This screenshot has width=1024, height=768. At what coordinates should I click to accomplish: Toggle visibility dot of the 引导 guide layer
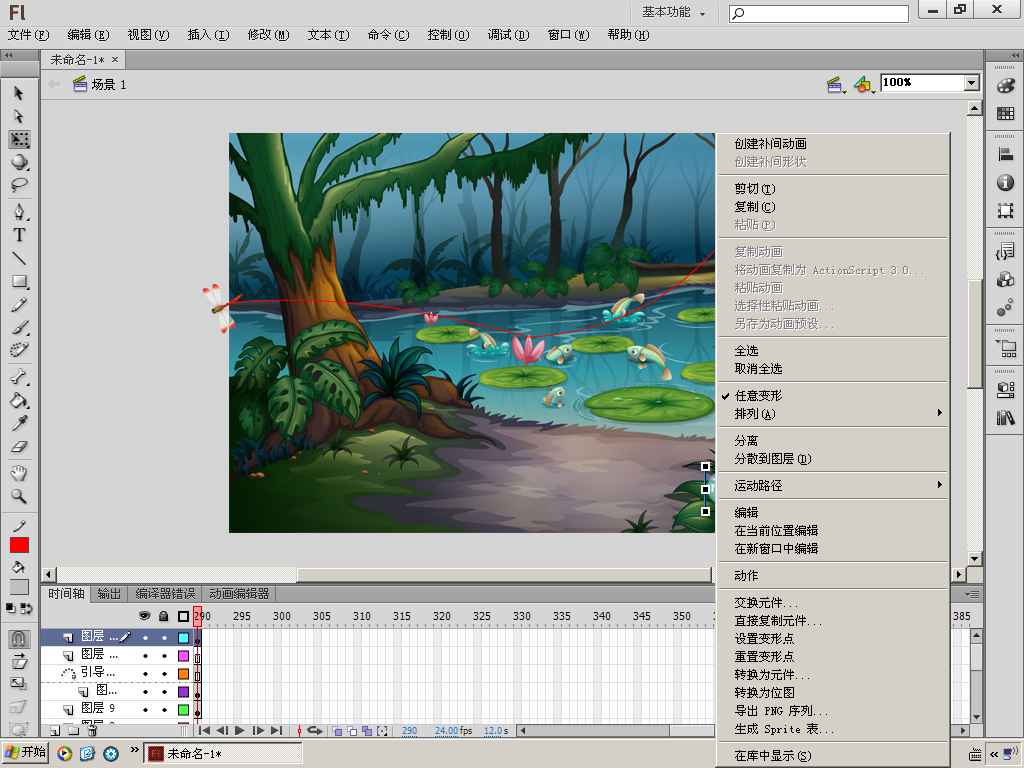coord(145,673)
